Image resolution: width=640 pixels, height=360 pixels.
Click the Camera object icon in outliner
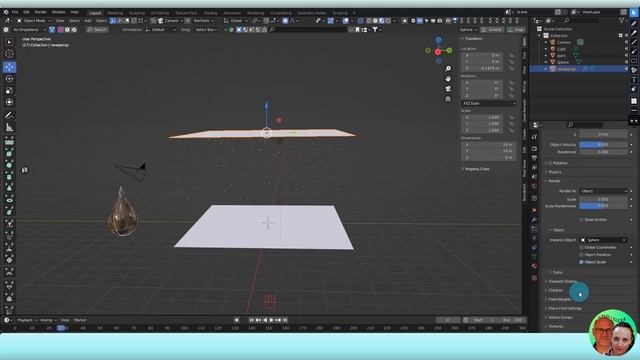coord(553,42)
